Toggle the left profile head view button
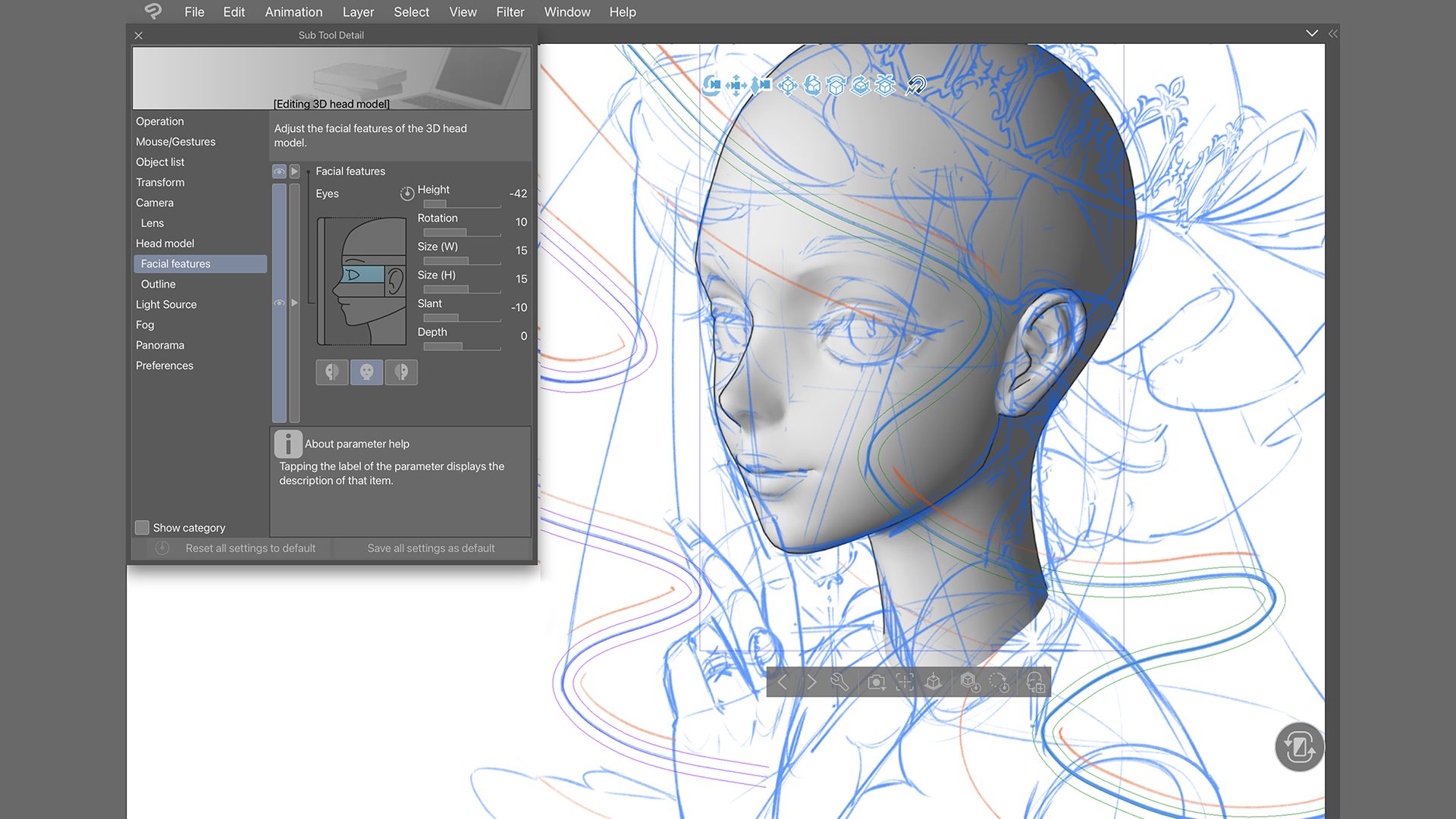The image size is (1456, 819). click(332, 372)
